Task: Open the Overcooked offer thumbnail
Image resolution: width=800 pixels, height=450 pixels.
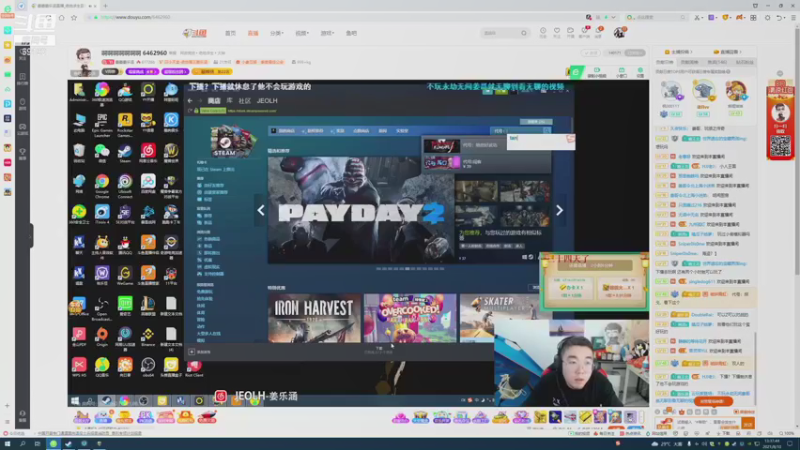Action: pos(410,318)
